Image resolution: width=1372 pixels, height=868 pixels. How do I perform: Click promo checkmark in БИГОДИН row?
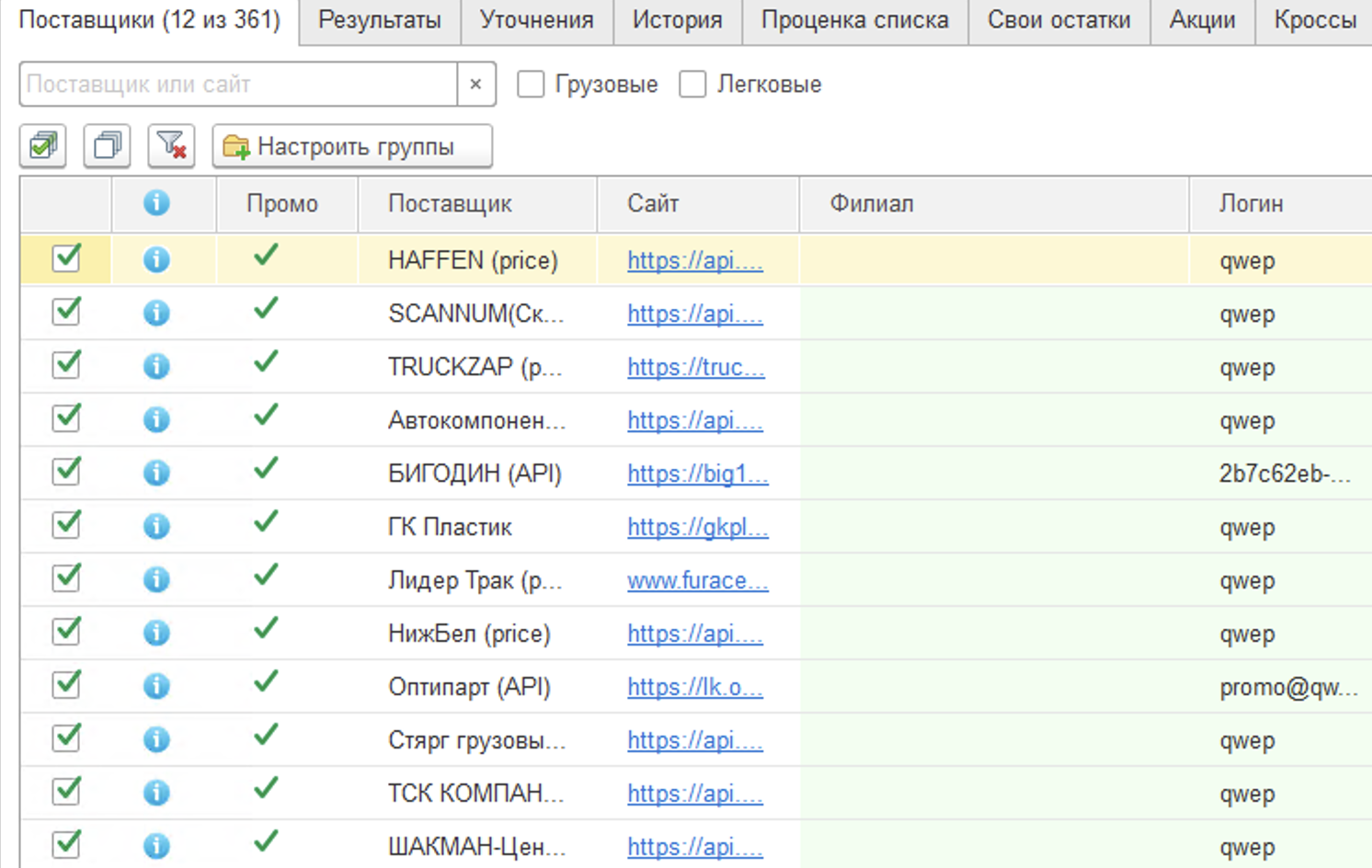[266, 469]
